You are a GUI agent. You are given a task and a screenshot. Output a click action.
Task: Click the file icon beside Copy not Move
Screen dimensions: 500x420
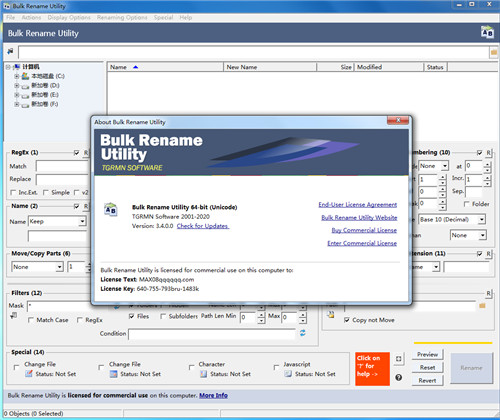[x=330, y=314]
